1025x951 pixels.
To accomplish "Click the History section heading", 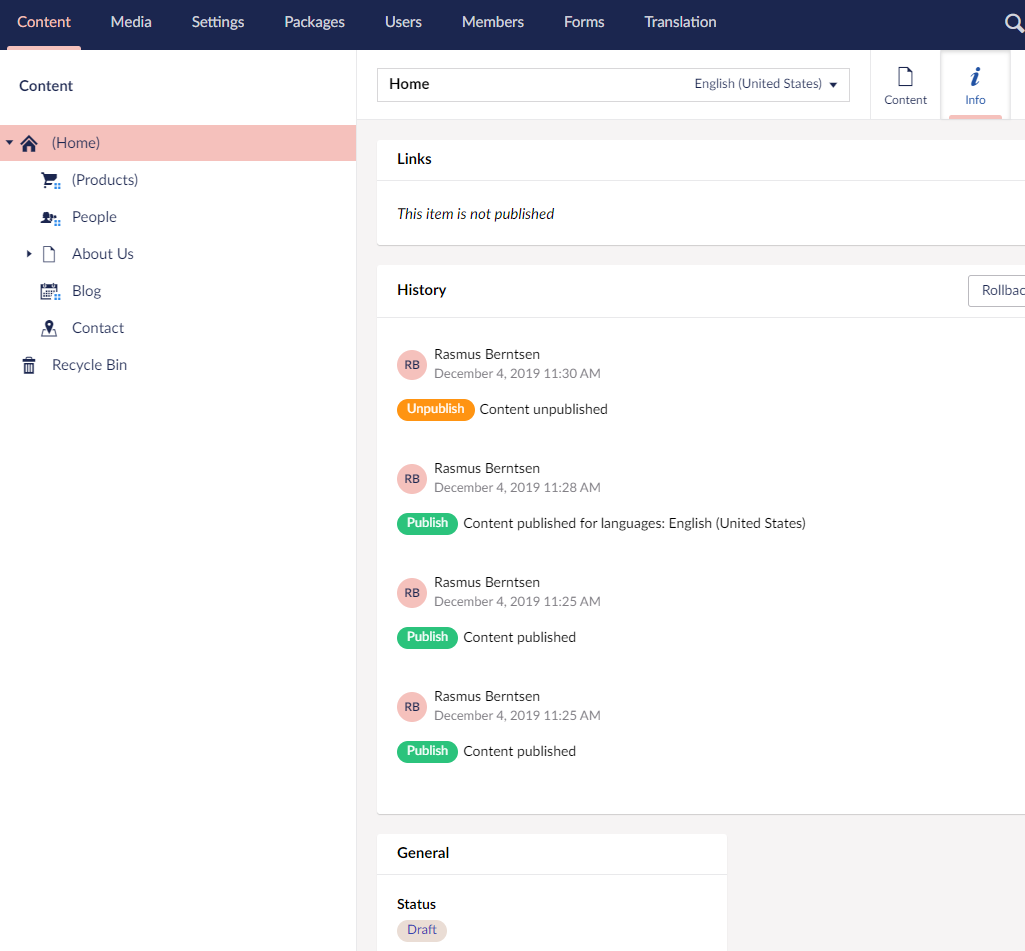I will [x=422, y=290].
